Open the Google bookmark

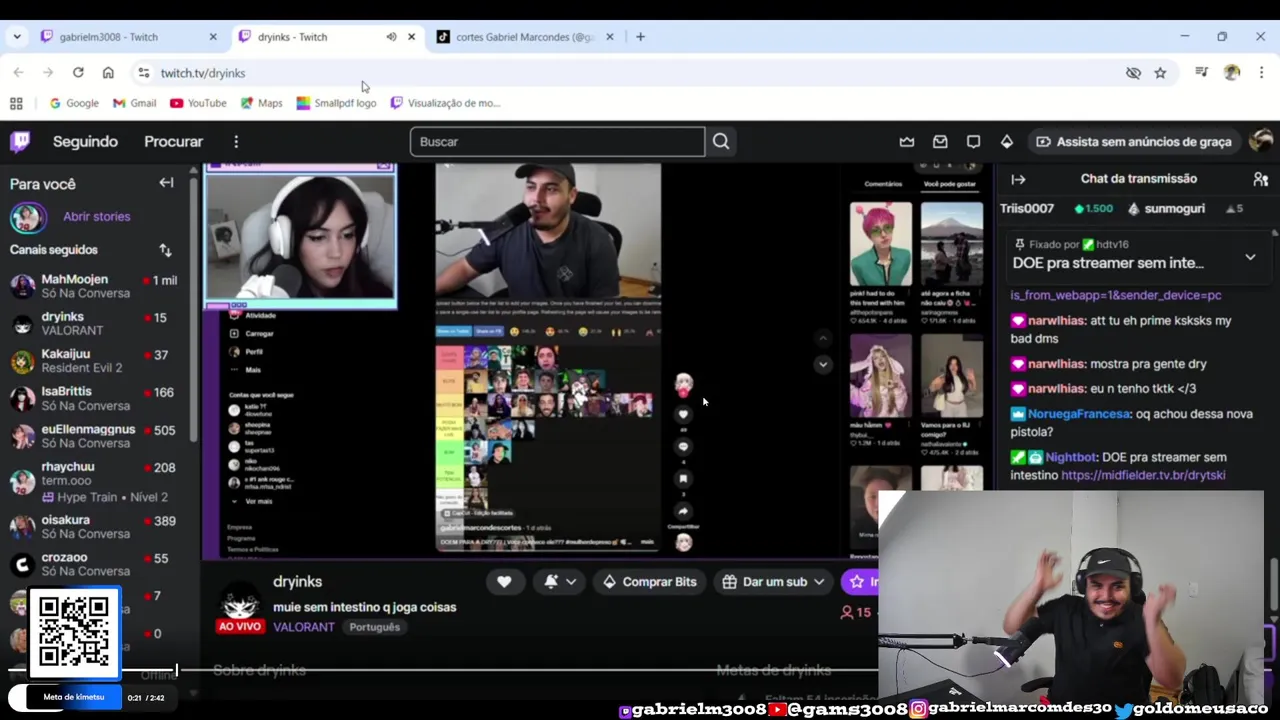point(74,103)
